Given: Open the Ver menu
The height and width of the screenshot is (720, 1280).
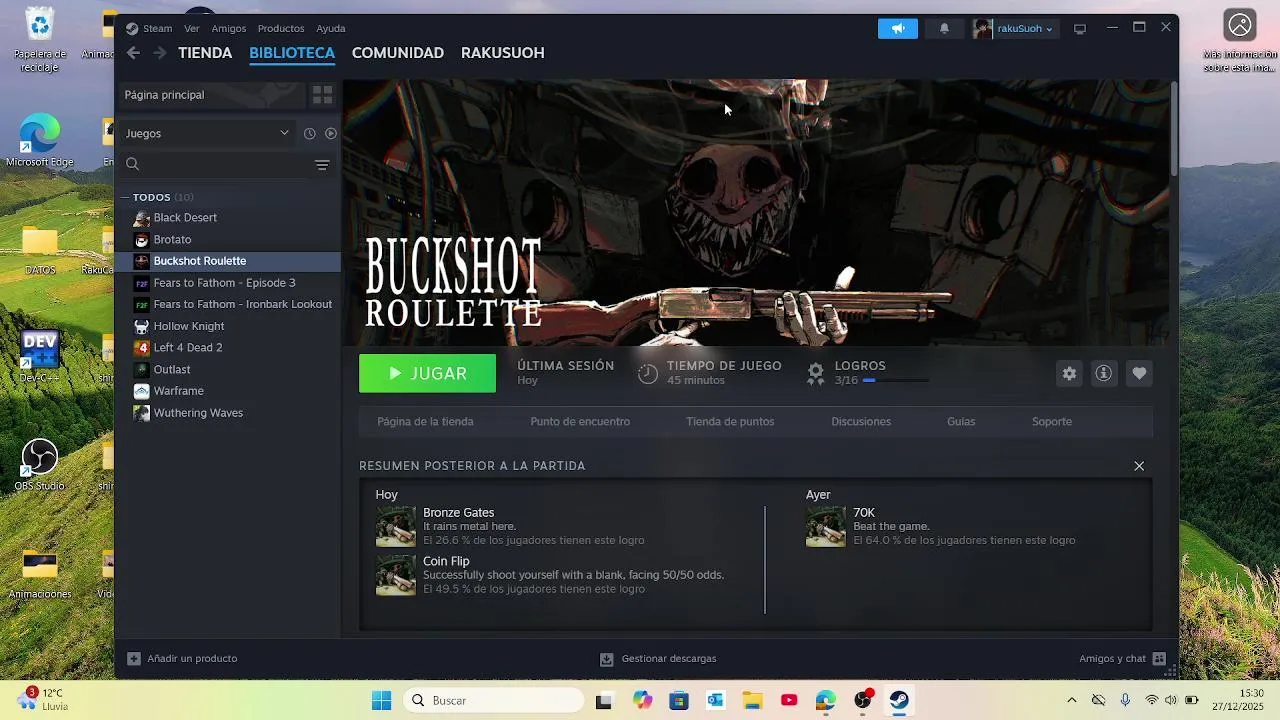Looking at the screenshot, I should [192, 28].
